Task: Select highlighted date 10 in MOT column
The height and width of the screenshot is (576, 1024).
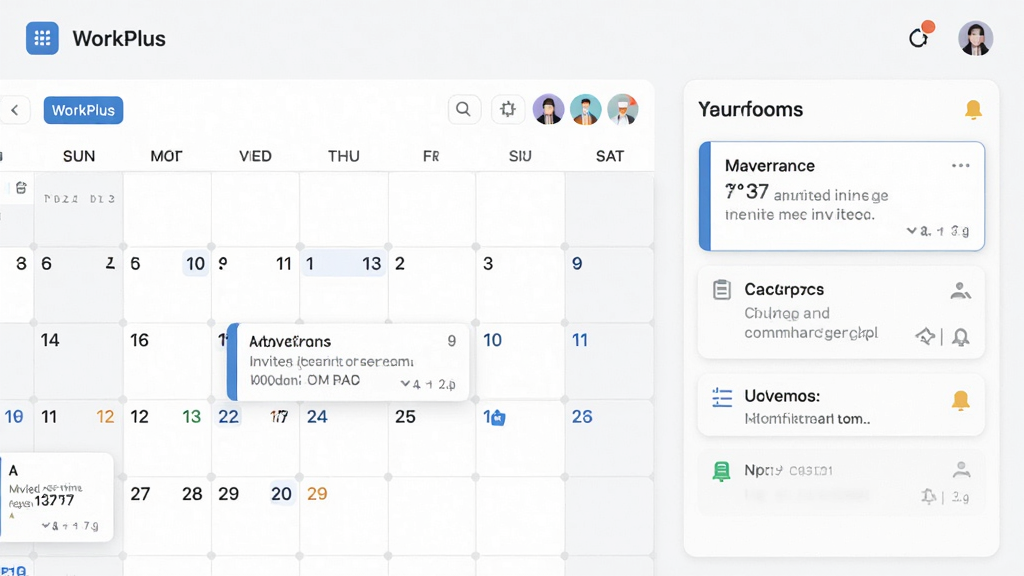Action: 195,263
